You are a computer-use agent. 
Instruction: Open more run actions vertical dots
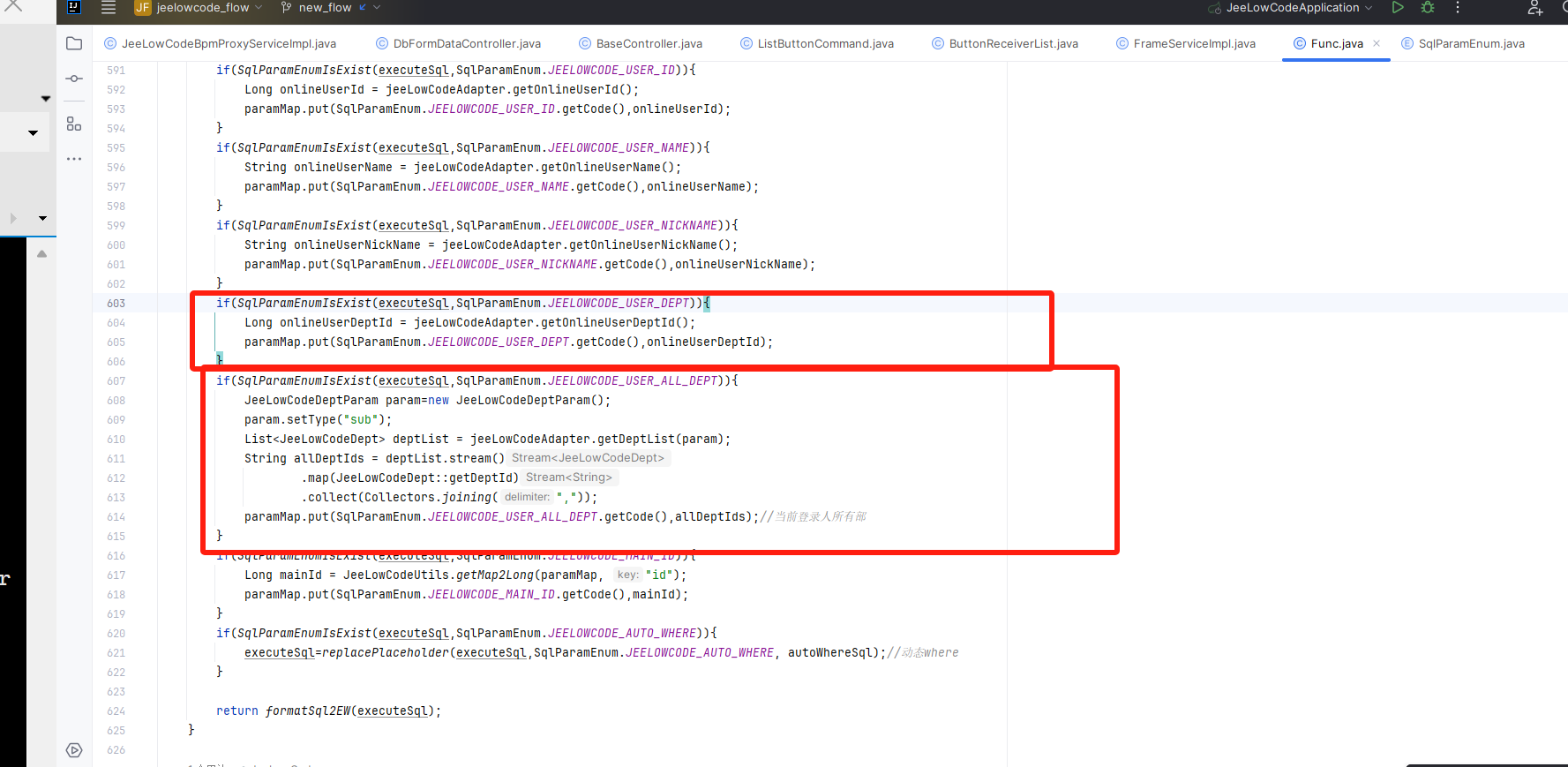[1458, 7]
